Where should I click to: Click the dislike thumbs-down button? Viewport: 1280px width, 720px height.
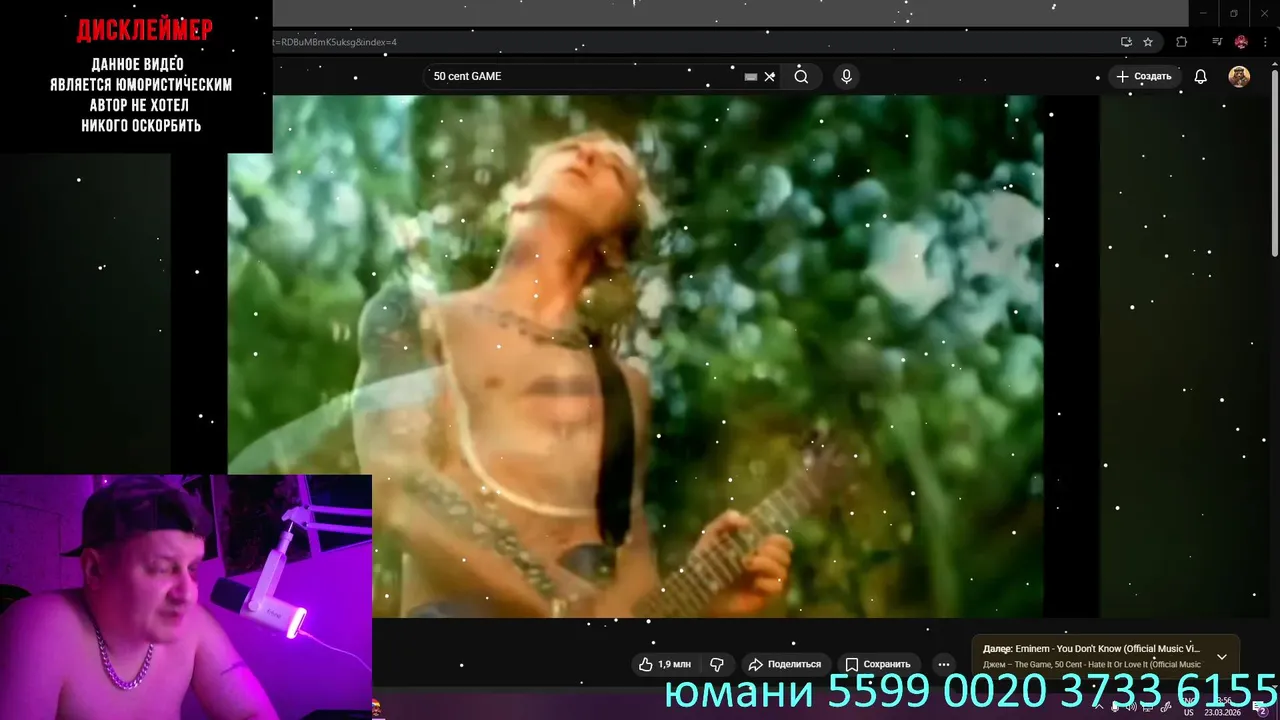(x=717, y=664)
